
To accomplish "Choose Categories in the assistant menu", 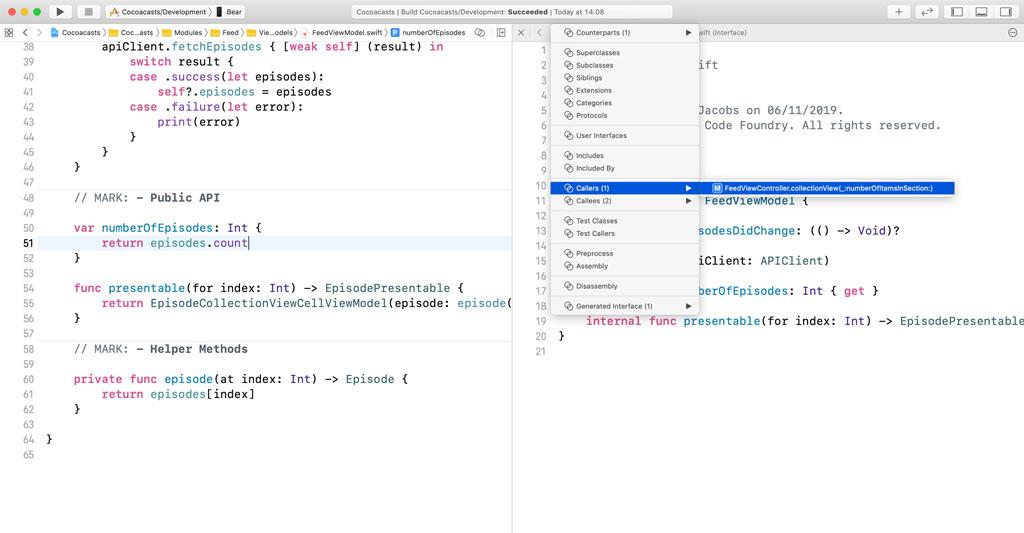I will tap(625, 103).
